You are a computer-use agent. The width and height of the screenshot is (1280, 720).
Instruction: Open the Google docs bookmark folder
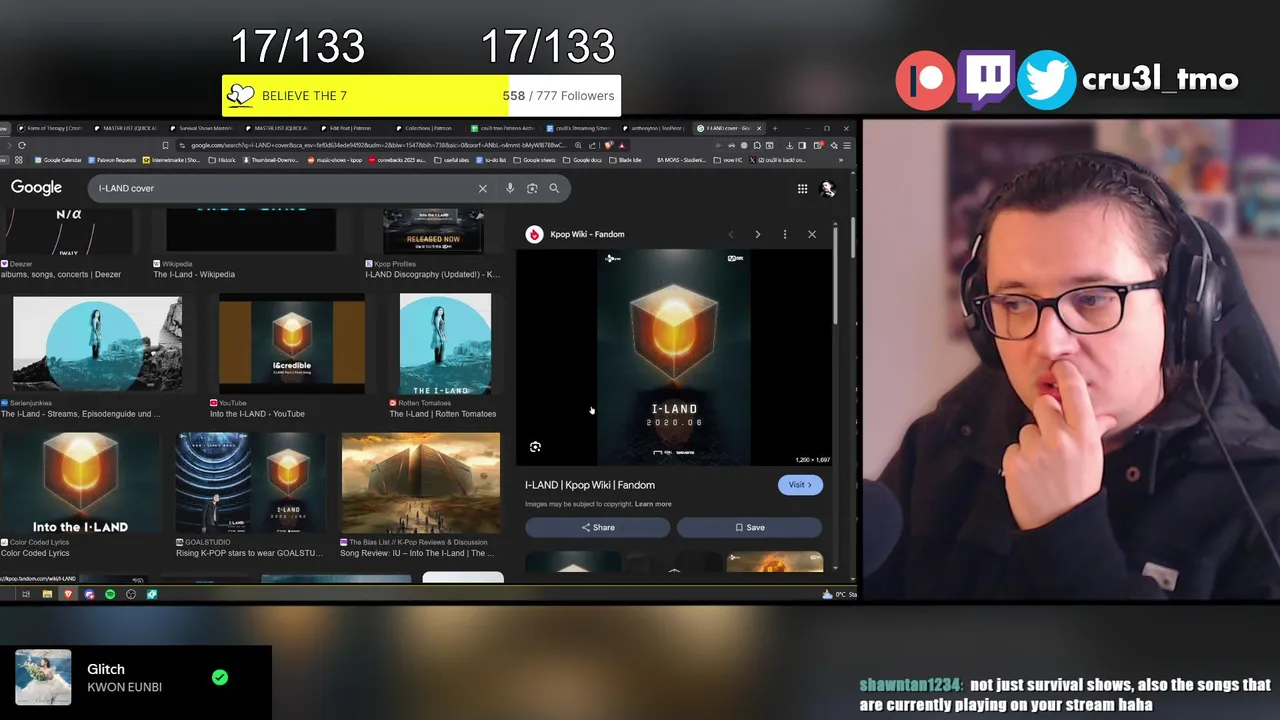click(582, 160)
